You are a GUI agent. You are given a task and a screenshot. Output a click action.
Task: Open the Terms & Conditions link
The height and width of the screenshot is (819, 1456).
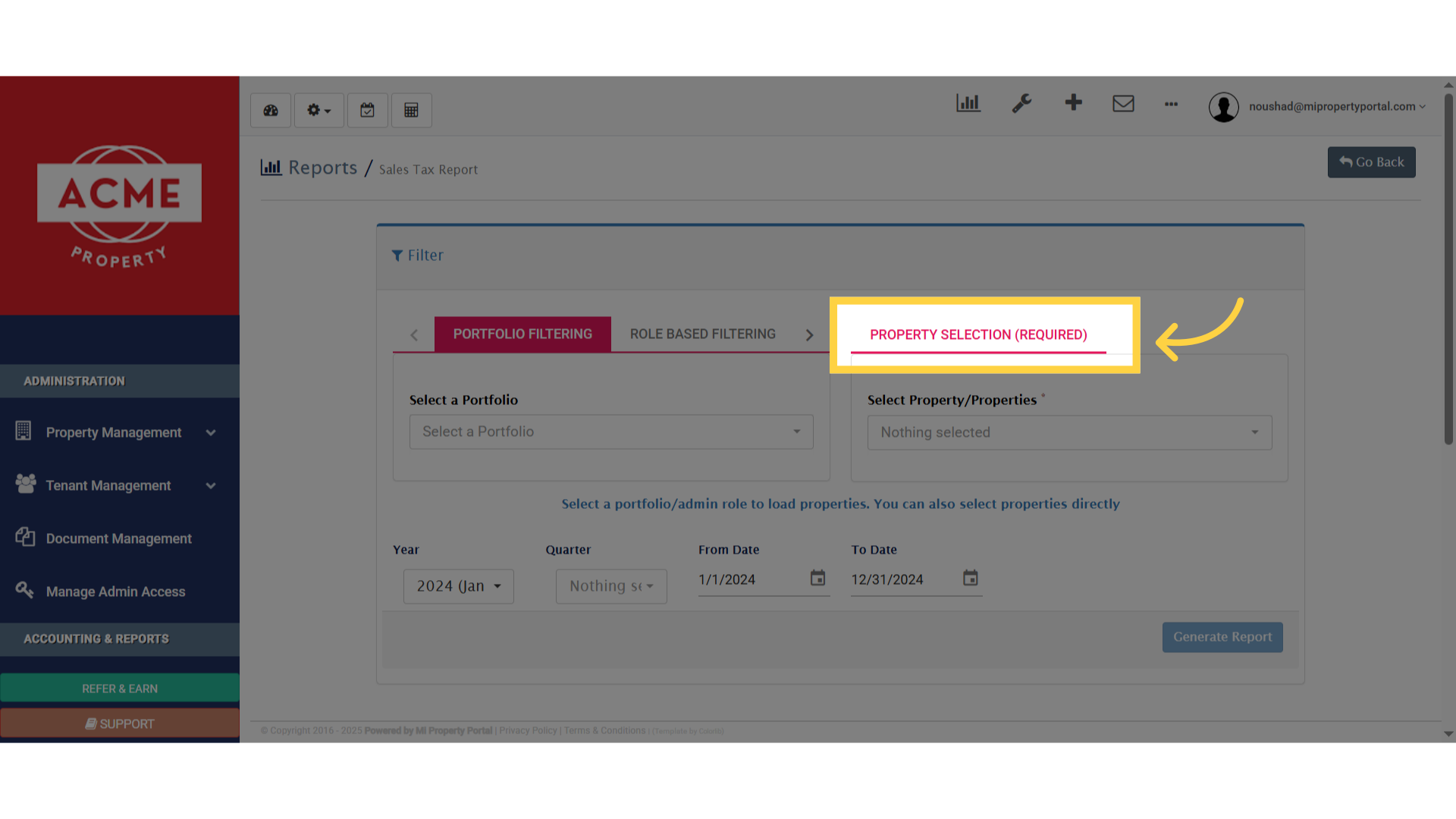604,731
